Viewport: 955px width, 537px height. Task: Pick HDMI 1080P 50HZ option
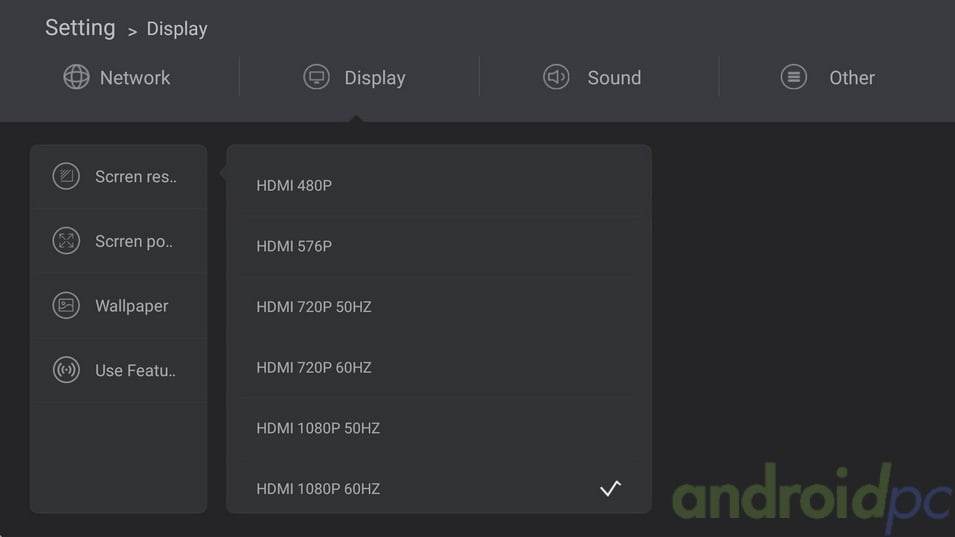tap(439, 428)
